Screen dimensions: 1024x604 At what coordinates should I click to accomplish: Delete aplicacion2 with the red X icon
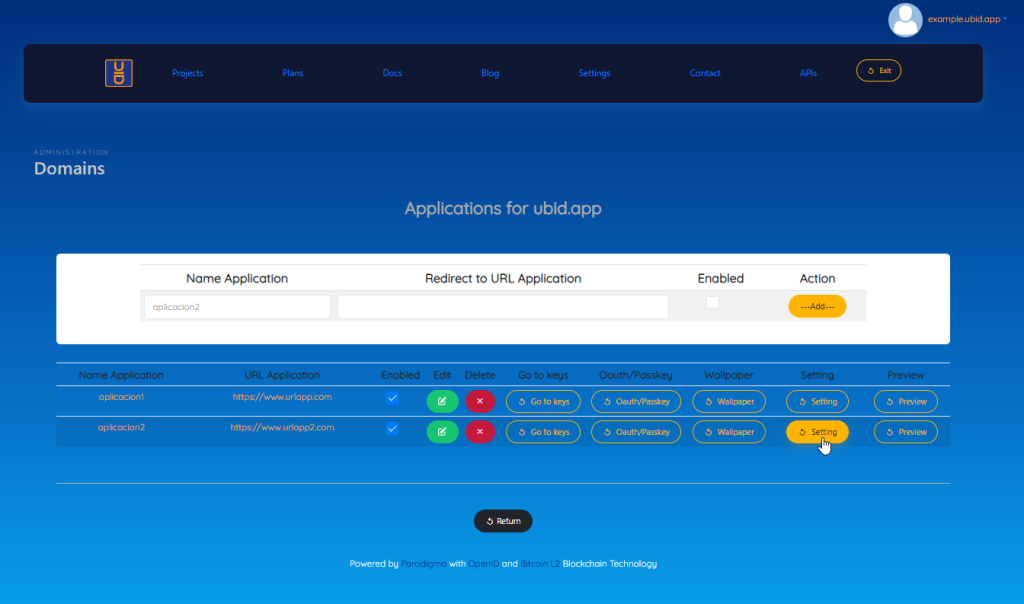[480, 432]
